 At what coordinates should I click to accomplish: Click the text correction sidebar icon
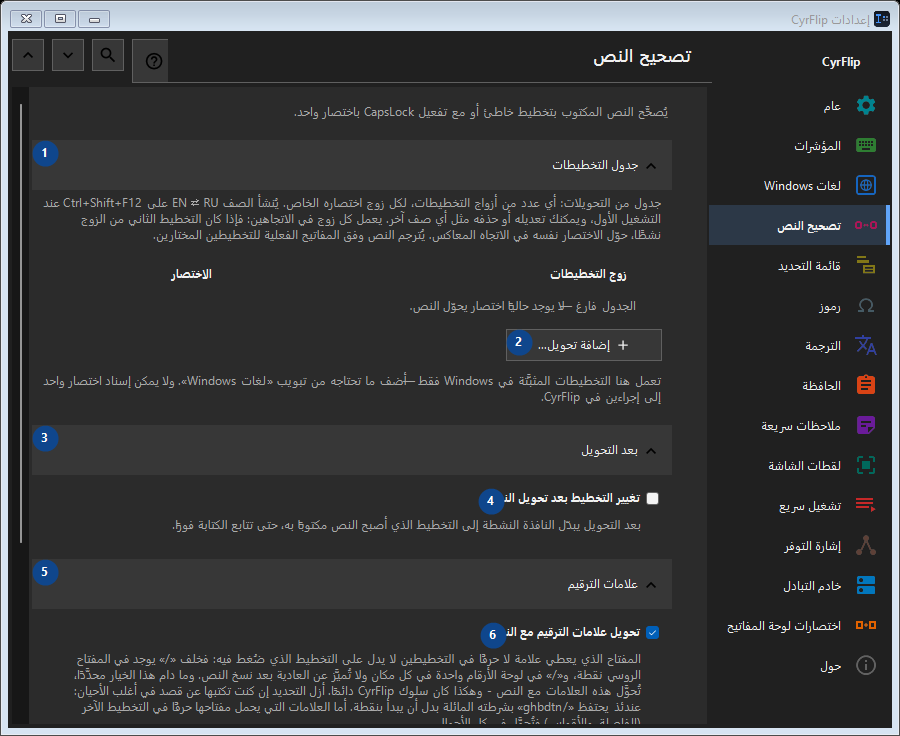pyautogui.click(x=866, y=225)
